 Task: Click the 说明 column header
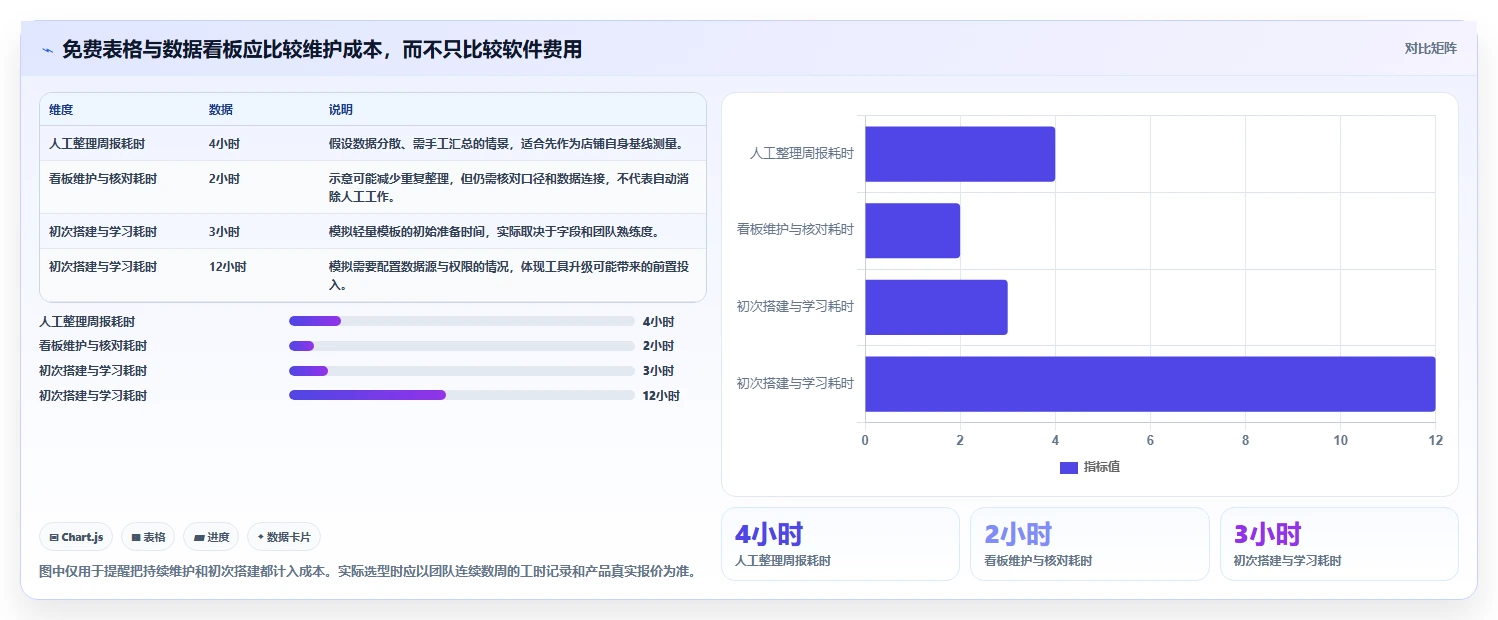point(341,110)
